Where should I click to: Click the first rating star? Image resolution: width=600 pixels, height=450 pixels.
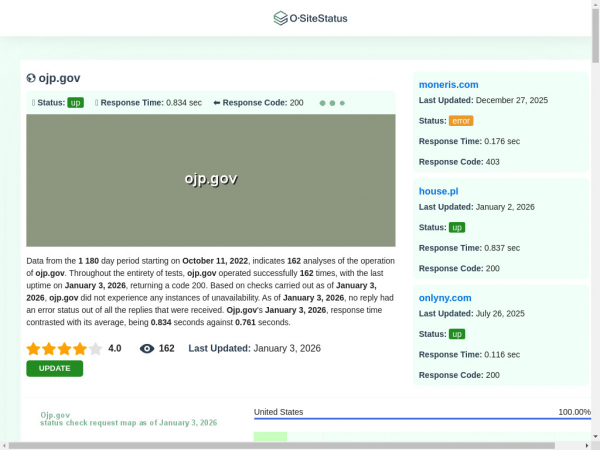33,349
